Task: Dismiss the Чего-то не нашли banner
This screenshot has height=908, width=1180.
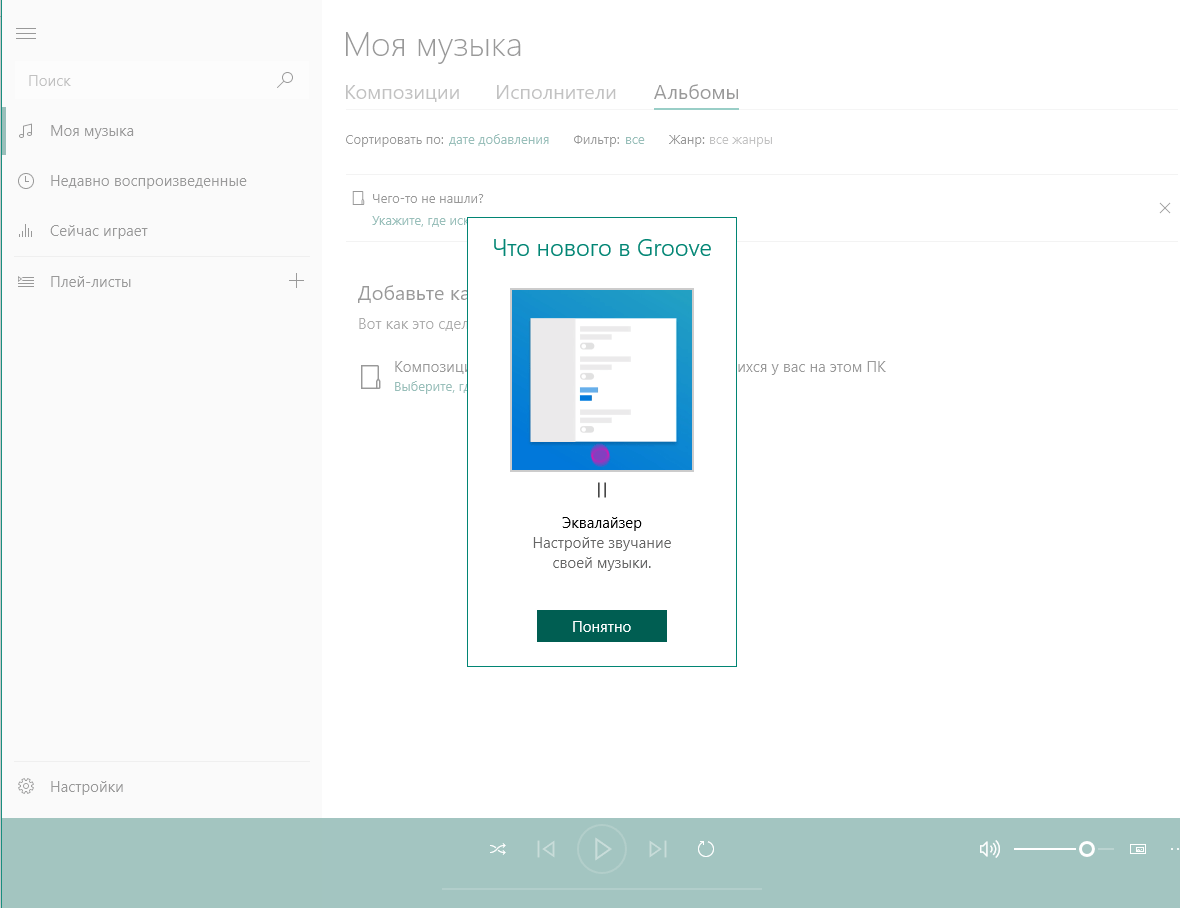Action: pyautogui.click(x=1164, y=208)
